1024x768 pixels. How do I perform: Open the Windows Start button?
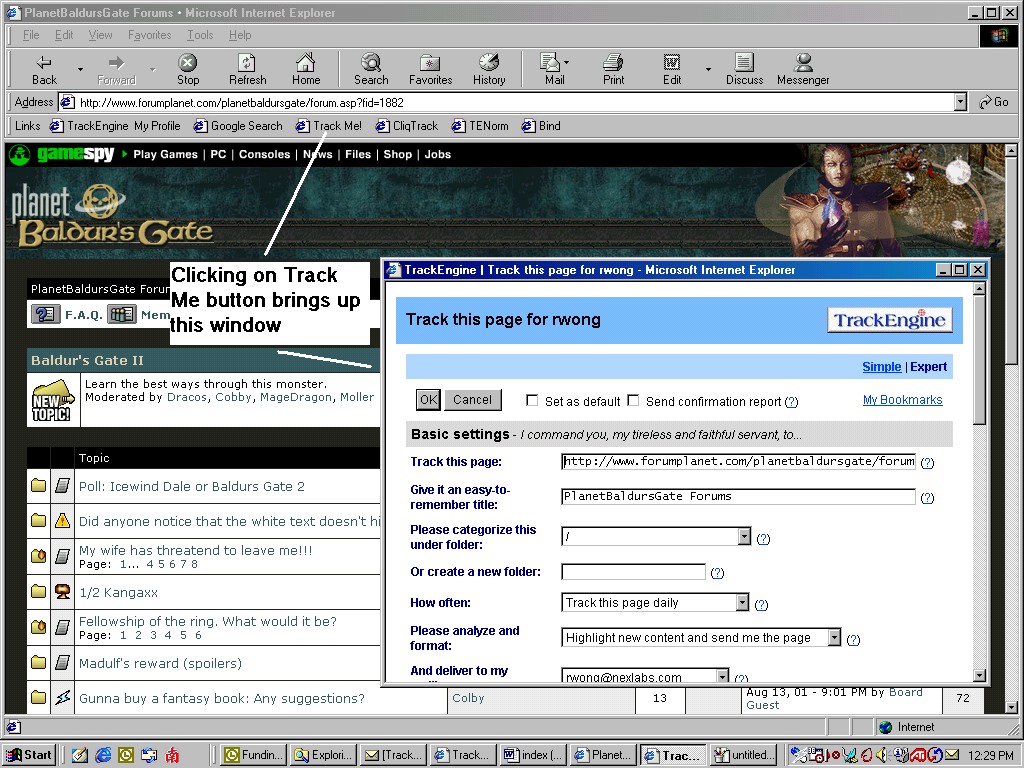[29, 755]
